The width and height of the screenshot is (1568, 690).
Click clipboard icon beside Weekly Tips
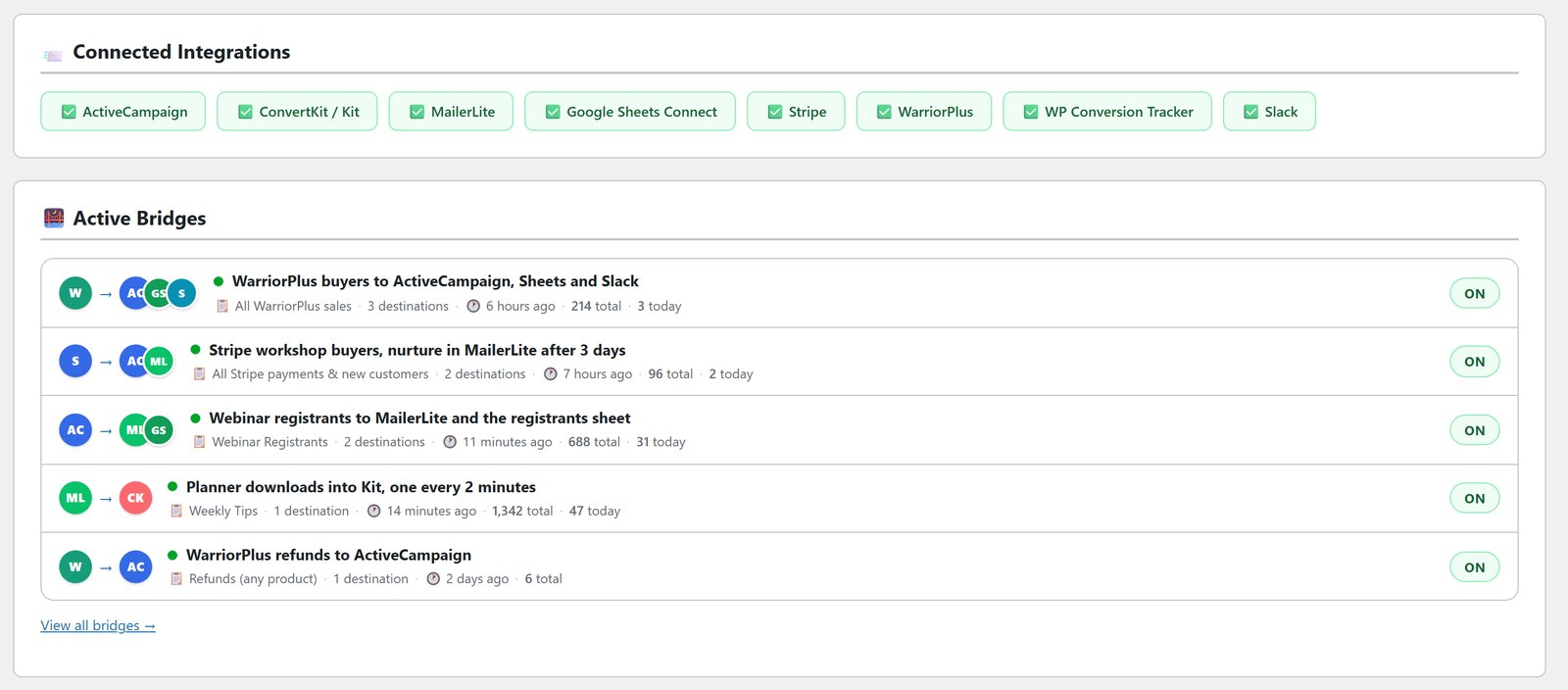(176, 511)
